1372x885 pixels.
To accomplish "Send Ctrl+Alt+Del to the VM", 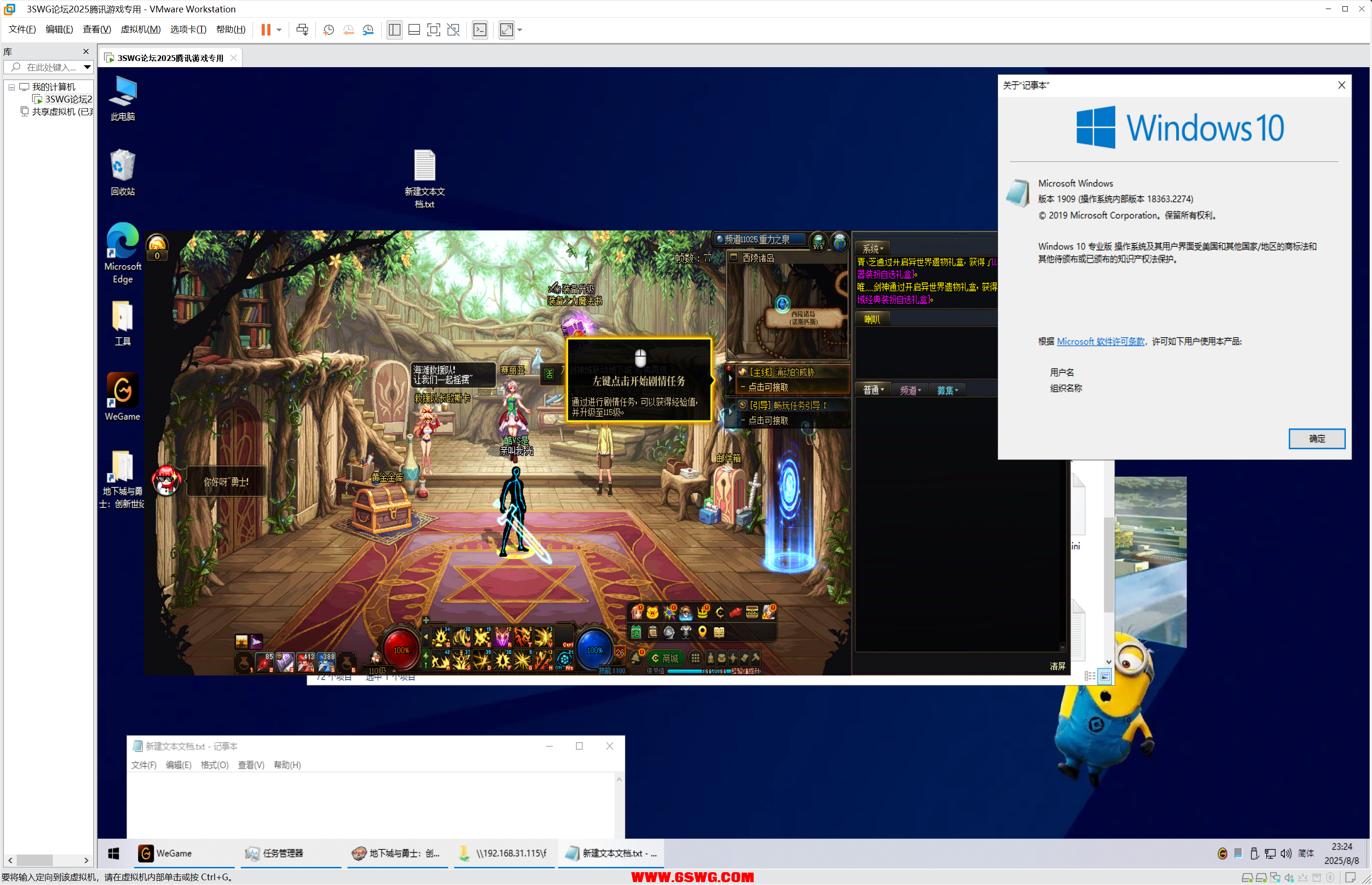I will coord(303,30).
